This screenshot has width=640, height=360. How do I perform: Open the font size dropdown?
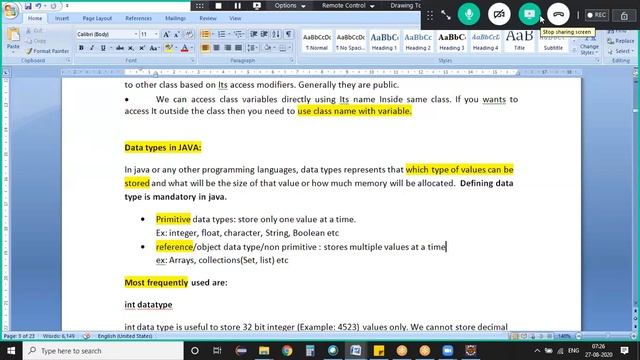click(x=156, y=35)
